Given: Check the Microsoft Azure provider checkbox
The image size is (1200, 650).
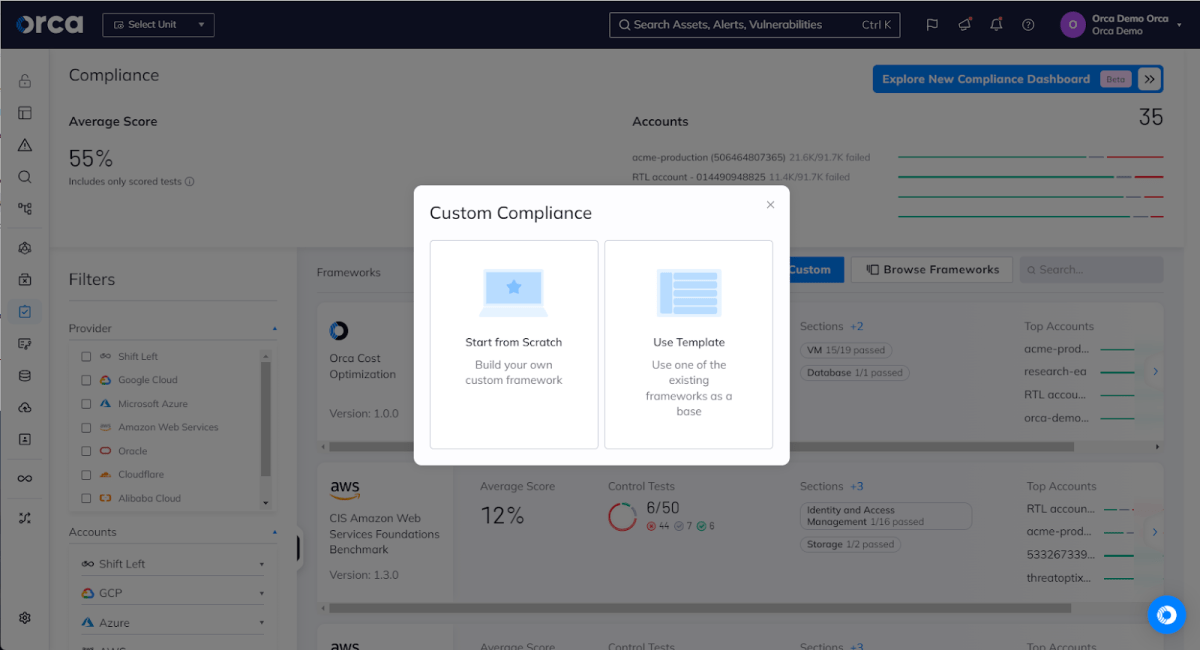Looking at the screenshot, I should (86, 404).
